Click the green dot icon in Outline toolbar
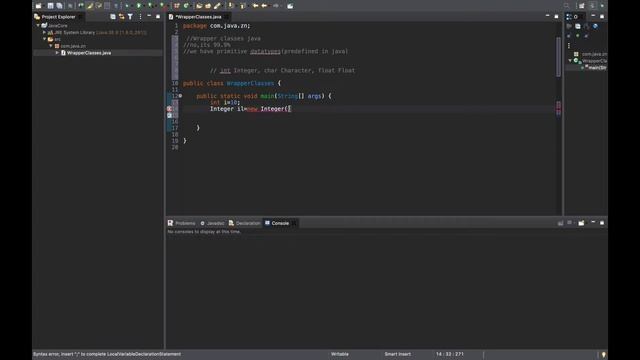The image size is (640, 360). point(578,36)
